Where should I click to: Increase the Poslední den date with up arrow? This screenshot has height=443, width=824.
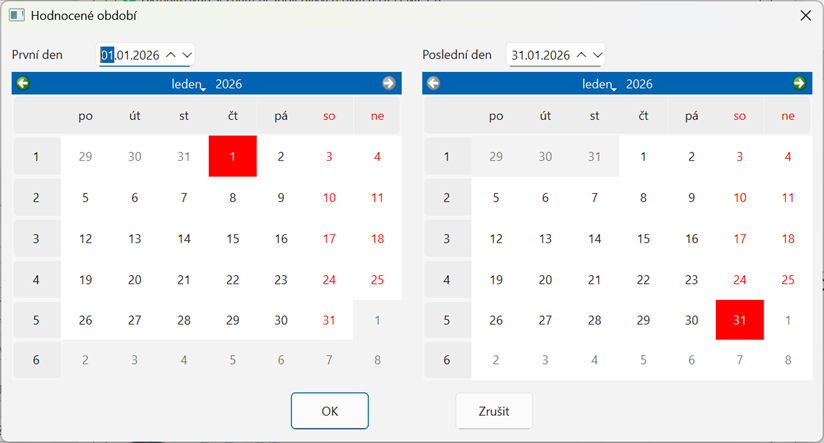pos(582,54)
